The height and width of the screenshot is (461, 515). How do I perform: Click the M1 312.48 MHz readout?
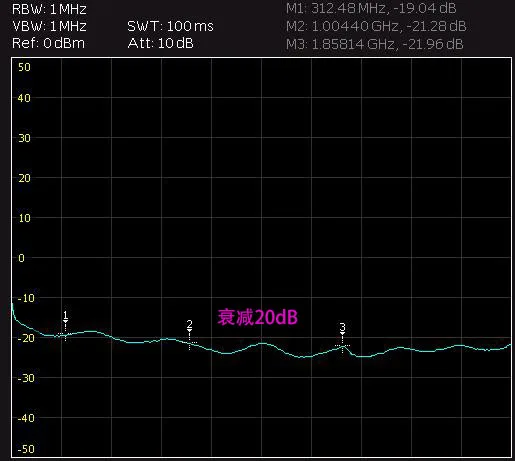(371, 9)
